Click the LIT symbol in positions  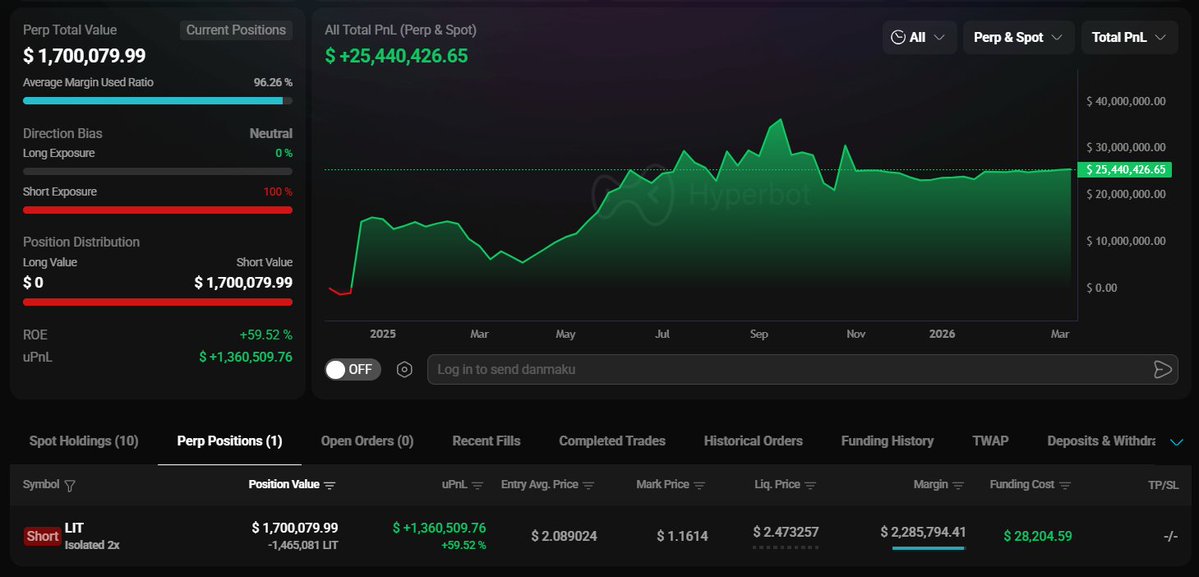pos(75,527)
